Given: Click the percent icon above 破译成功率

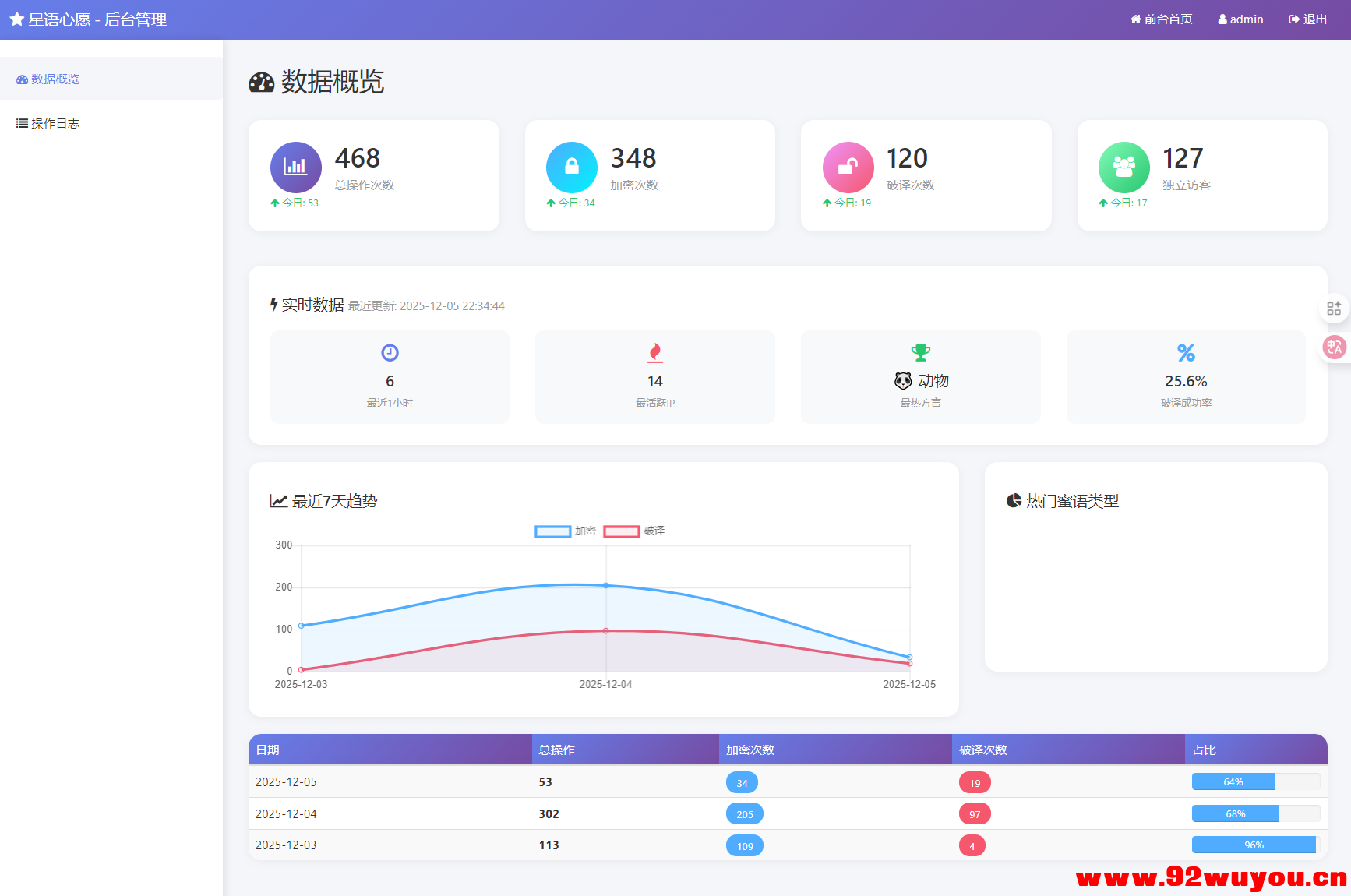Looking at the screenshot, I should click(1186, 352).
